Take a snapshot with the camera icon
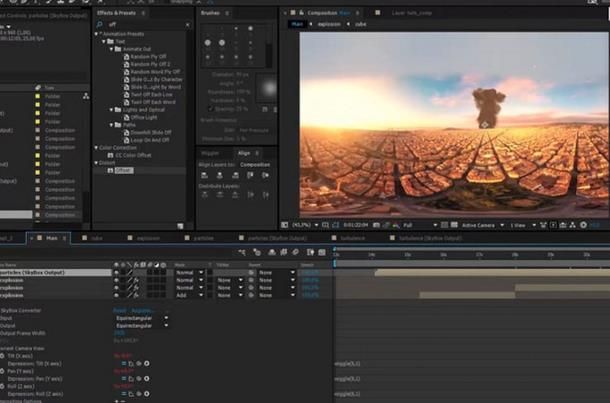Screen dimensions: 610x403 [376, 225]
